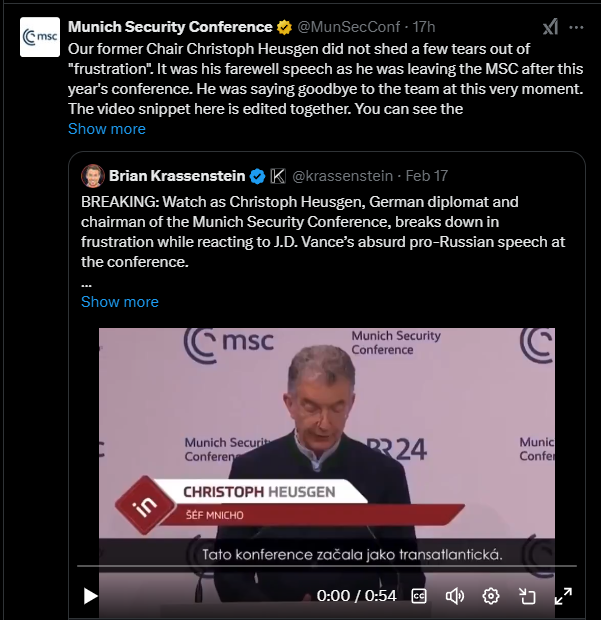This screenshot has width=601, height=620.
Task: Expand the MSC post with Show more
Action: (107, 129)
